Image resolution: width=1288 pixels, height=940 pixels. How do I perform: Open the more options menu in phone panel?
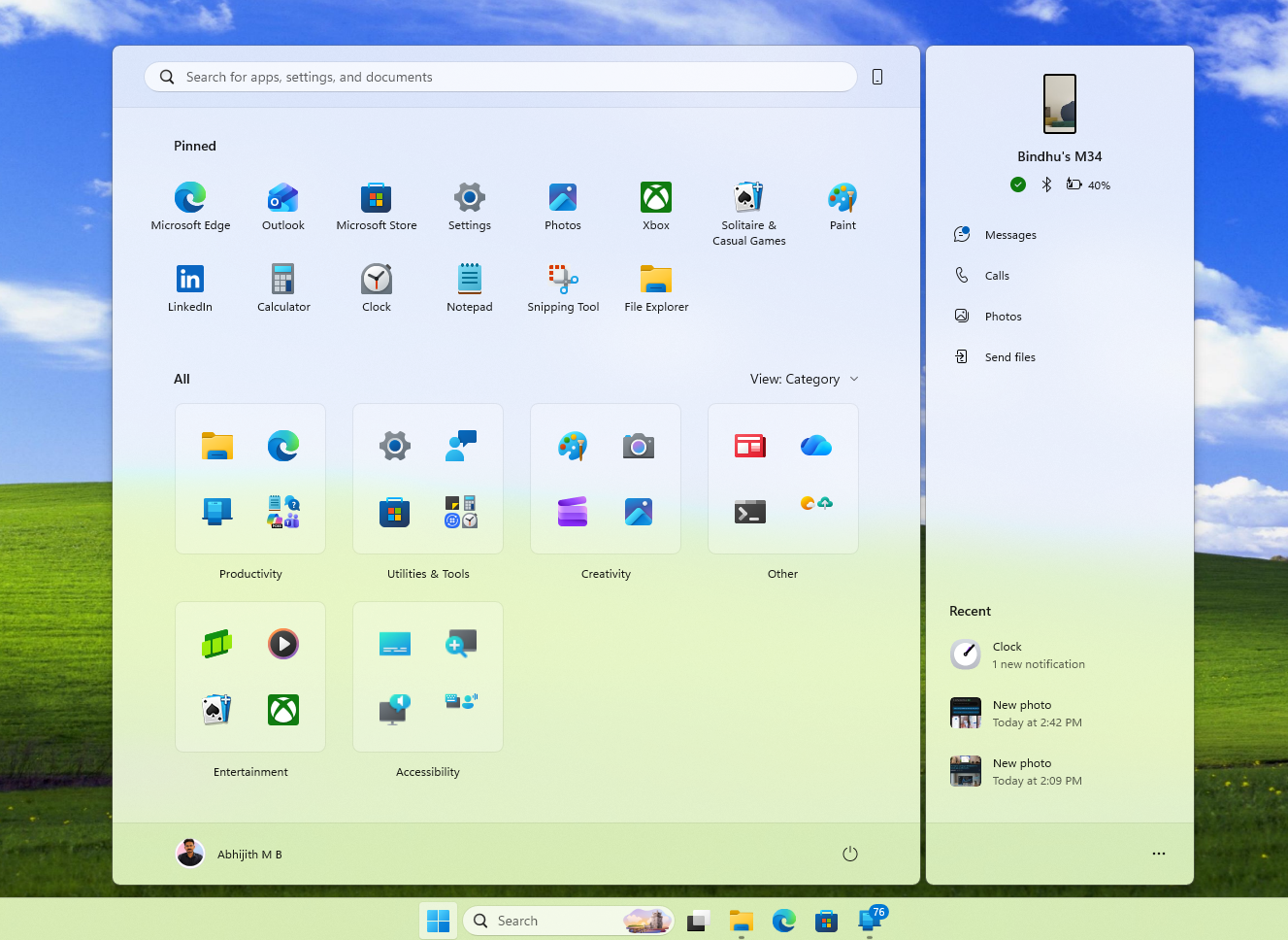click(1158, 854)
